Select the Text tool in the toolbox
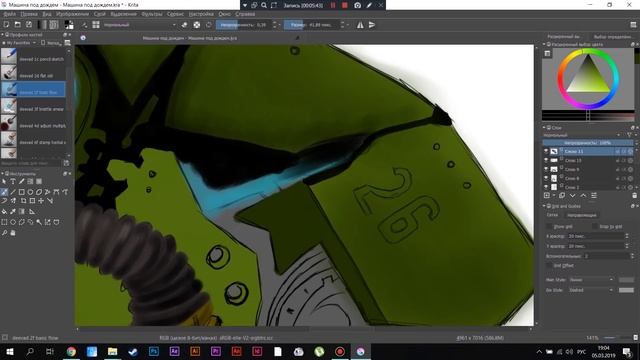640x360 pixels. tap(13, 181)
